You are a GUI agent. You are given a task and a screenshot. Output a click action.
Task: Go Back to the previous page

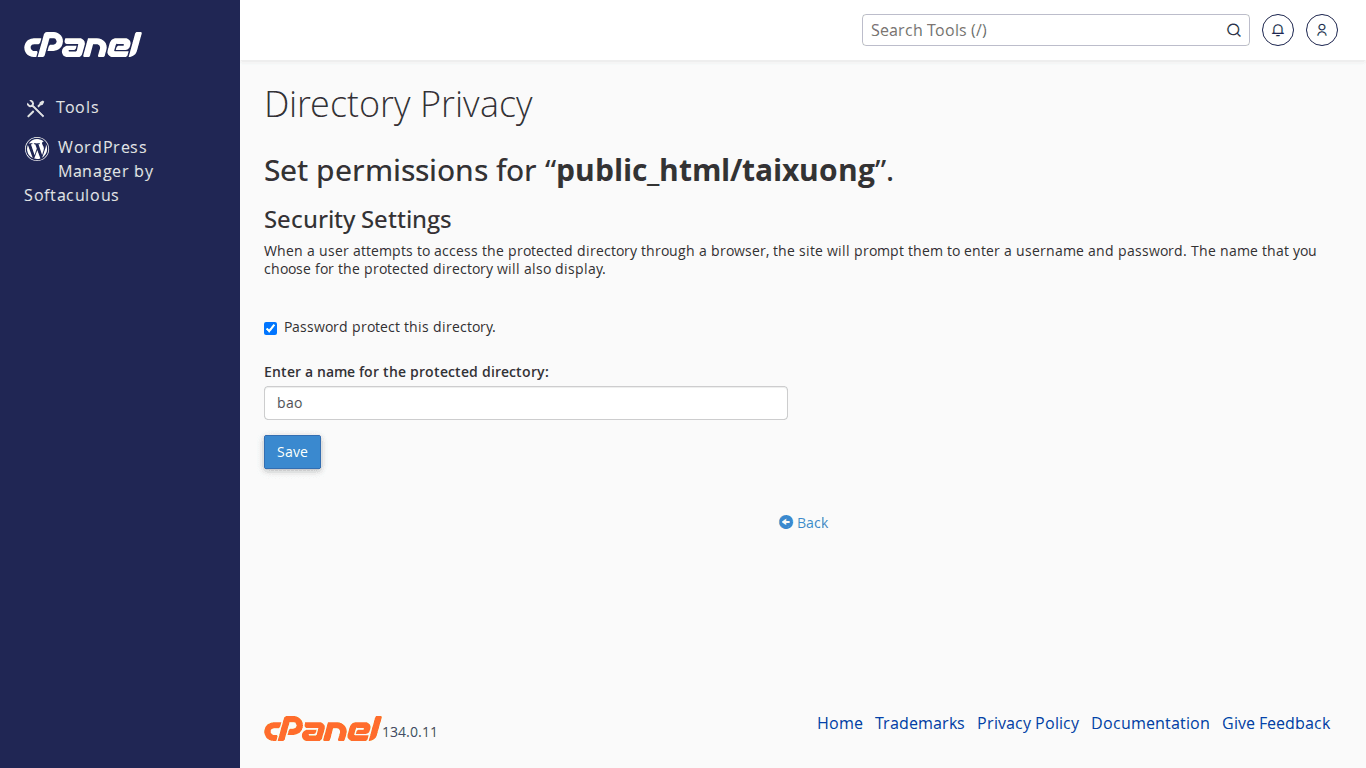[812, 523]
